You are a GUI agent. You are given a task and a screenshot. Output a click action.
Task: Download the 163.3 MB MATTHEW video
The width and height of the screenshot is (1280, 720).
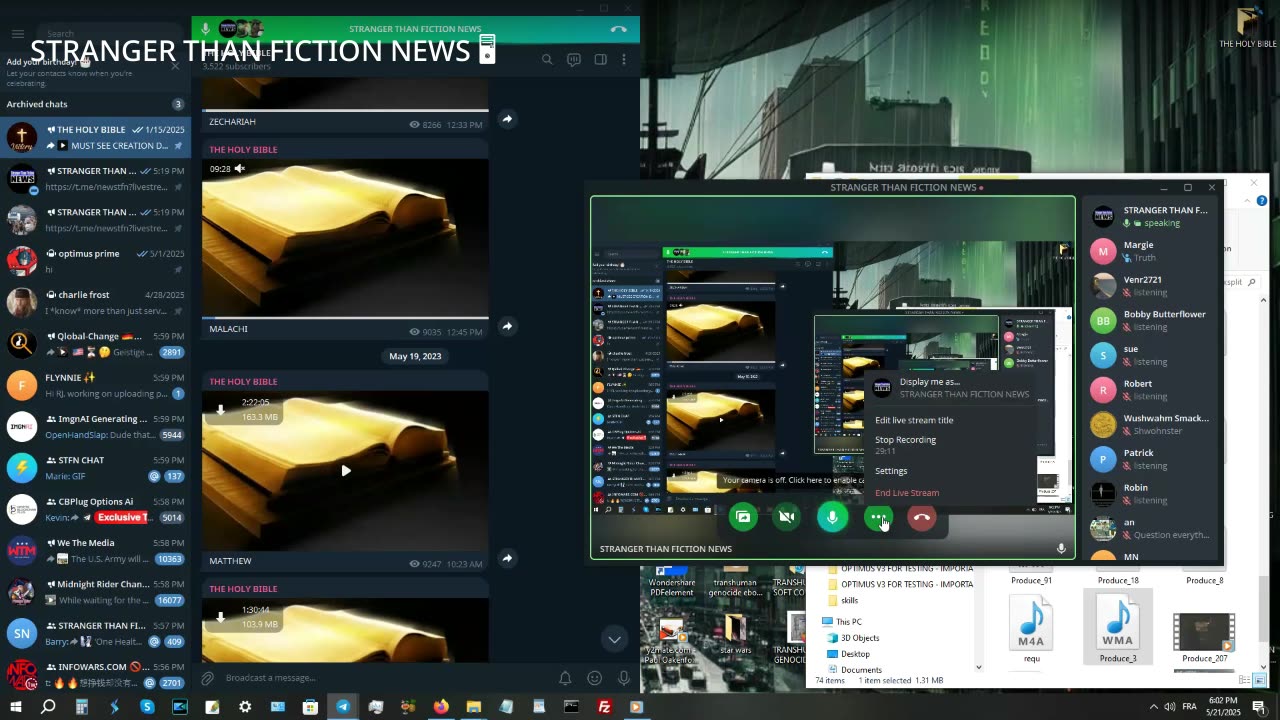click(221, 409)
